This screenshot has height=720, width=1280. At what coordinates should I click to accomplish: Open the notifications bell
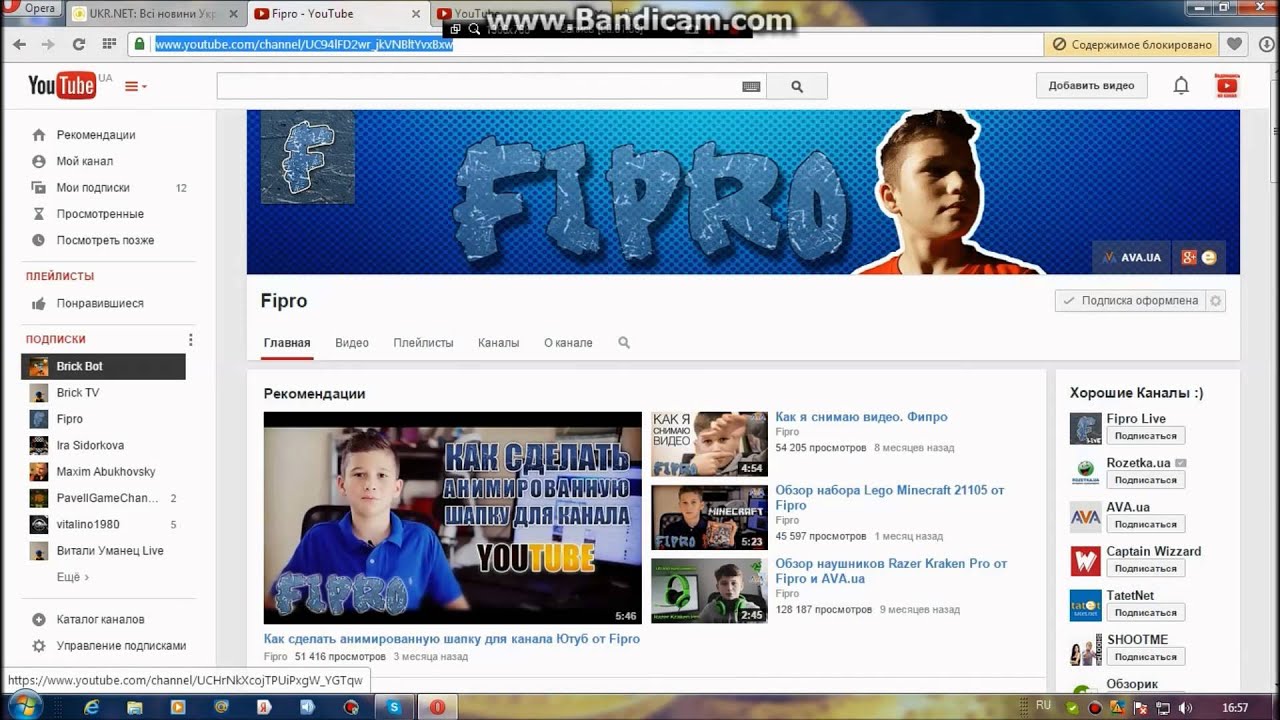coord(1181,86)
